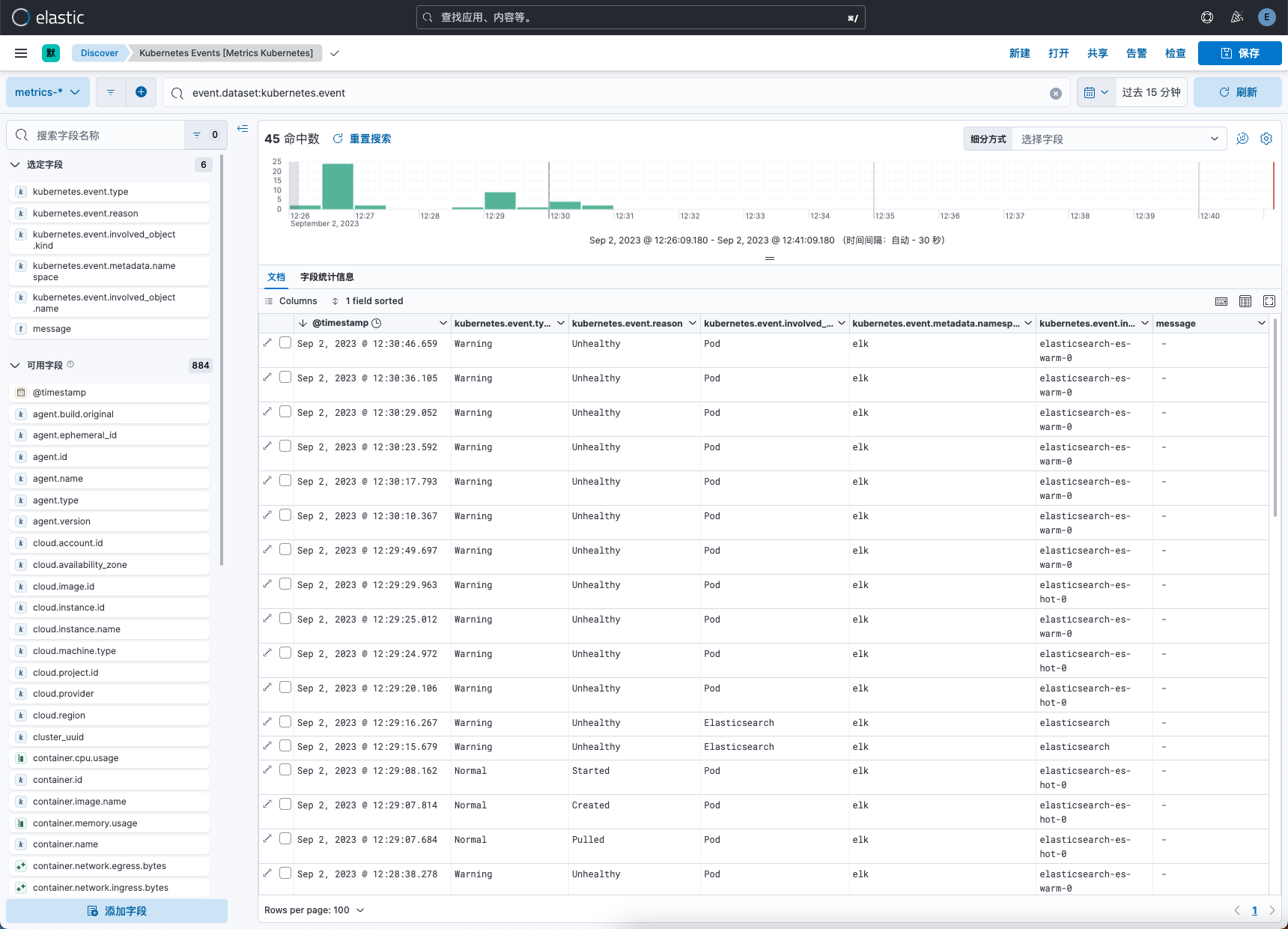Open the calendar quick date menu

point(1096,92)
